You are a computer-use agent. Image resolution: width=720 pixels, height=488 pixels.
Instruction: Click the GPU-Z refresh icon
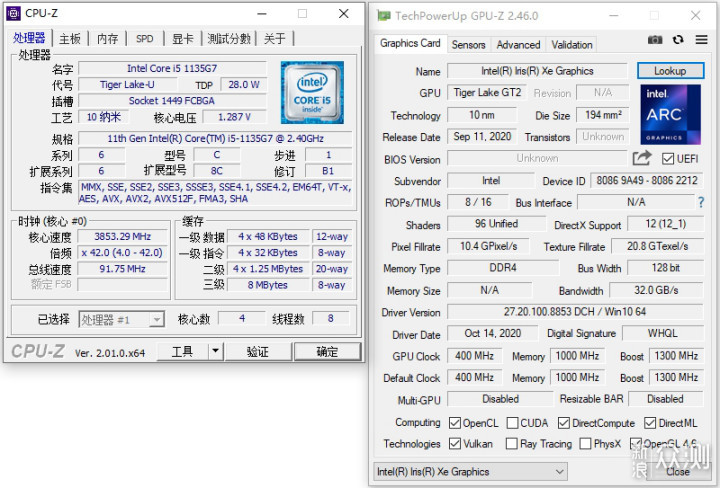678,40
